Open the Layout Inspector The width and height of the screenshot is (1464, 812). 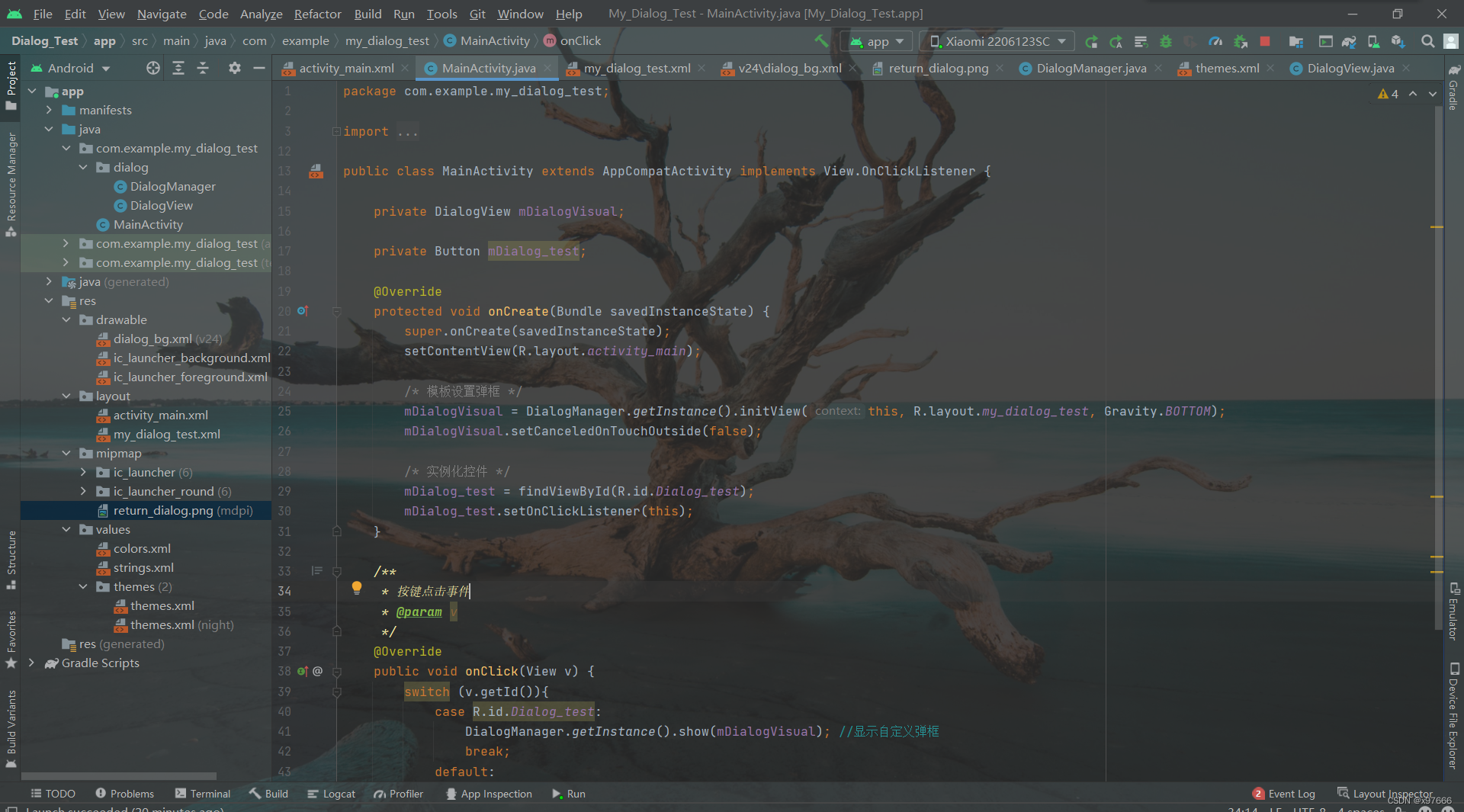[x=1385, y=794]
